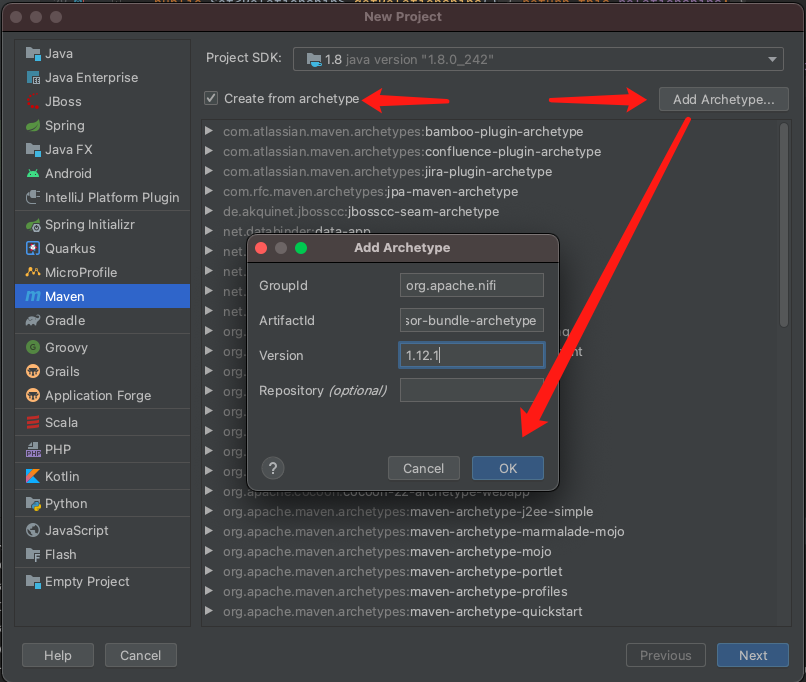The image size is (806, 682).
Task: Click the Groovy icon
Action: (x=33, y=347)
